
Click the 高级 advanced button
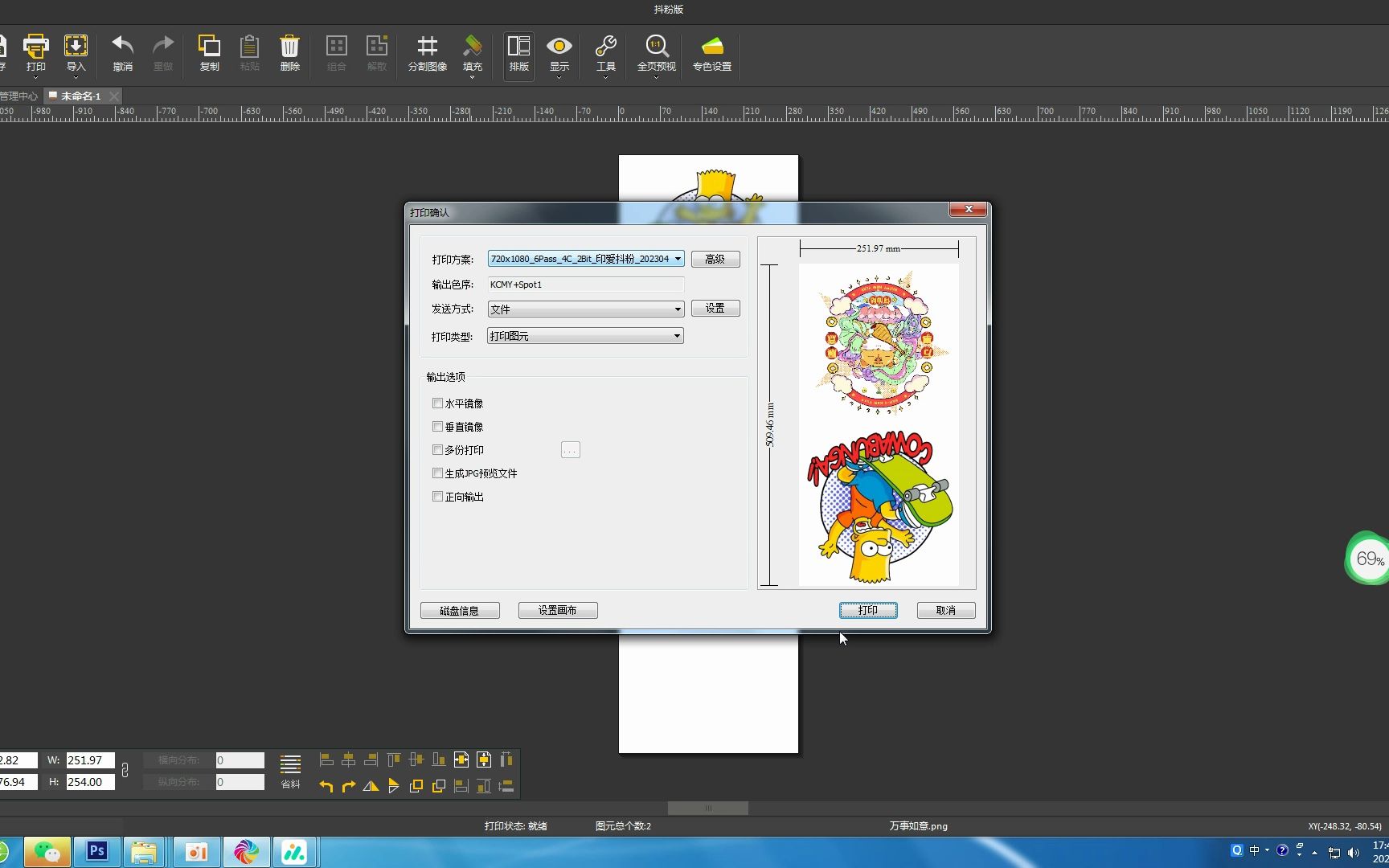point(715,259)
